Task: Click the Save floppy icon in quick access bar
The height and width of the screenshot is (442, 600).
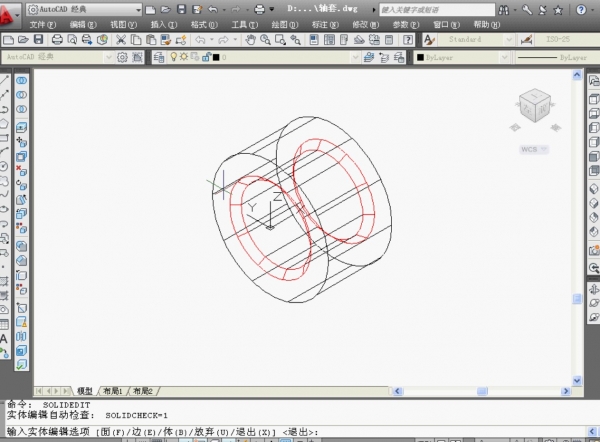Action: point(181,9)
